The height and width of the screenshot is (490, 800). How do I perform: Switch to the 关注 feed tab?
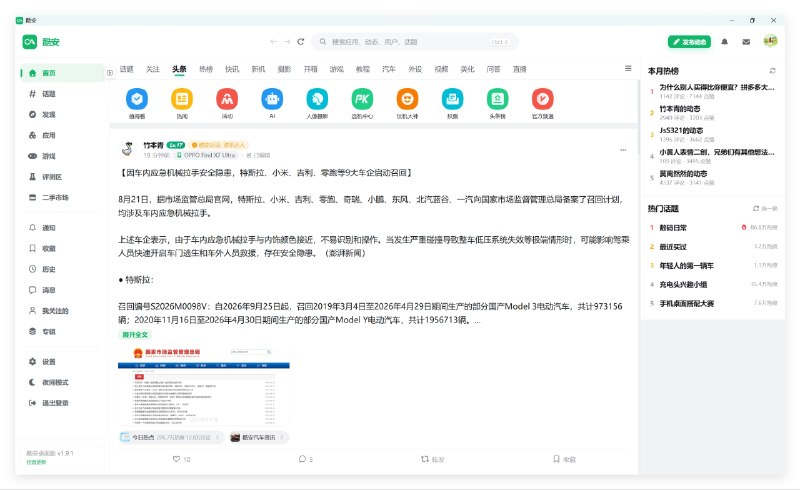pos(153,69)
